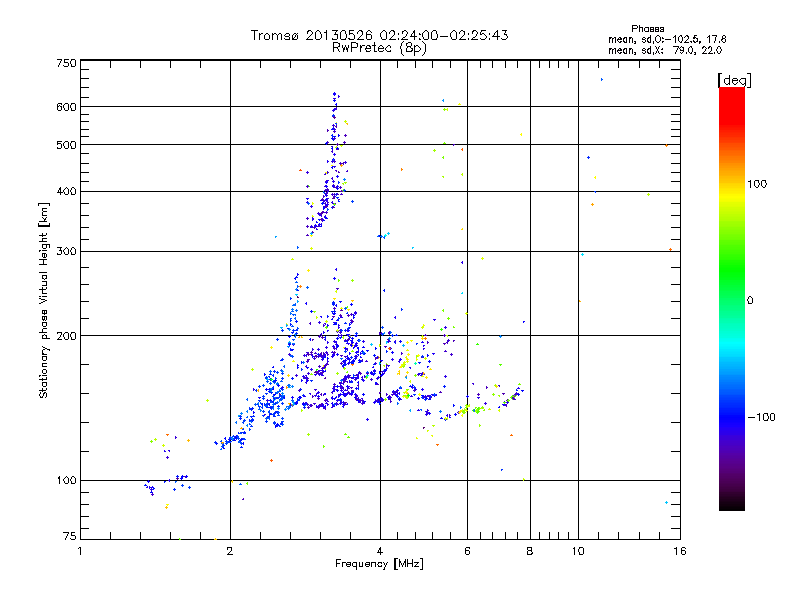This screenshot has height=600, width=800.
Task: Select the 'RwPretec (8p)' subtitle
Action: 379,48
